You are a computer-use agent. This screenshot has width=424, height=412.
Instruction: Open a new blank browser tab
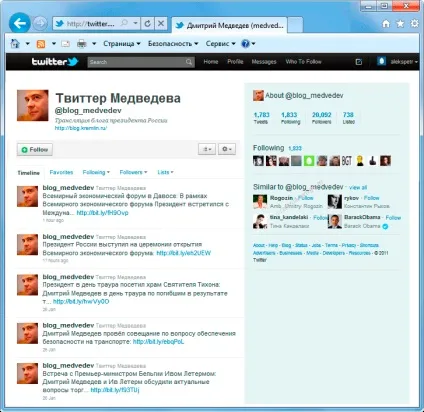(295, 25)
